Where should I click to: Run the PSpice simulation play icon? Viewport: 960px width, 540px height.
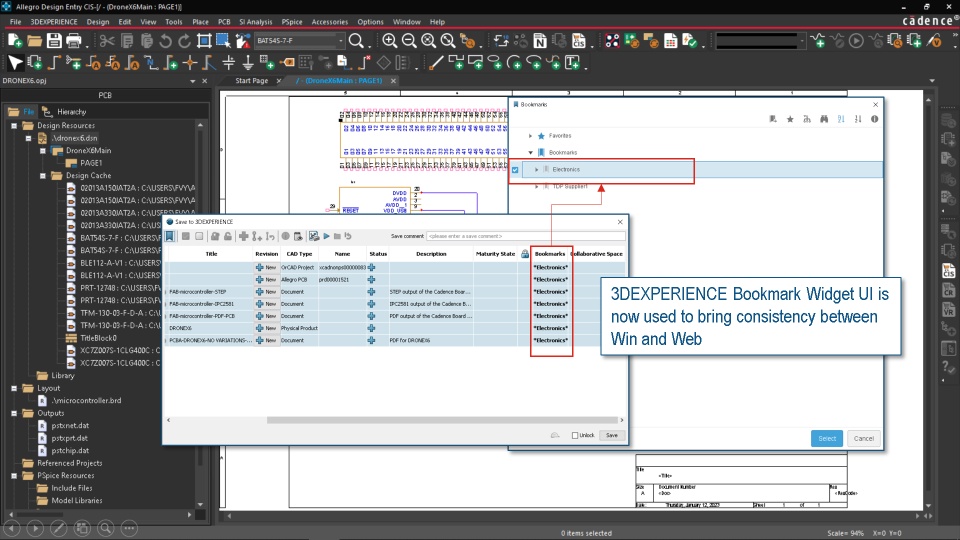click(856, 41)
